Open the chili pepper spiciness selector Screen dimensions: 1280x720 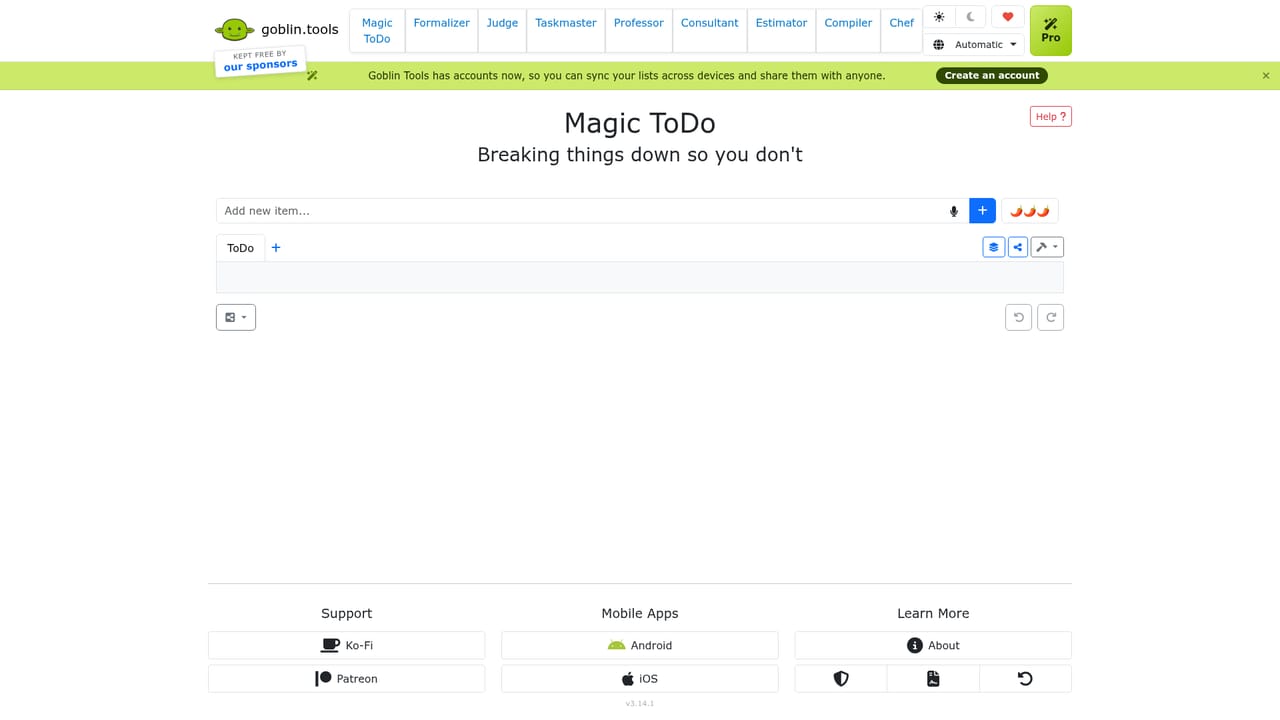1030,211
